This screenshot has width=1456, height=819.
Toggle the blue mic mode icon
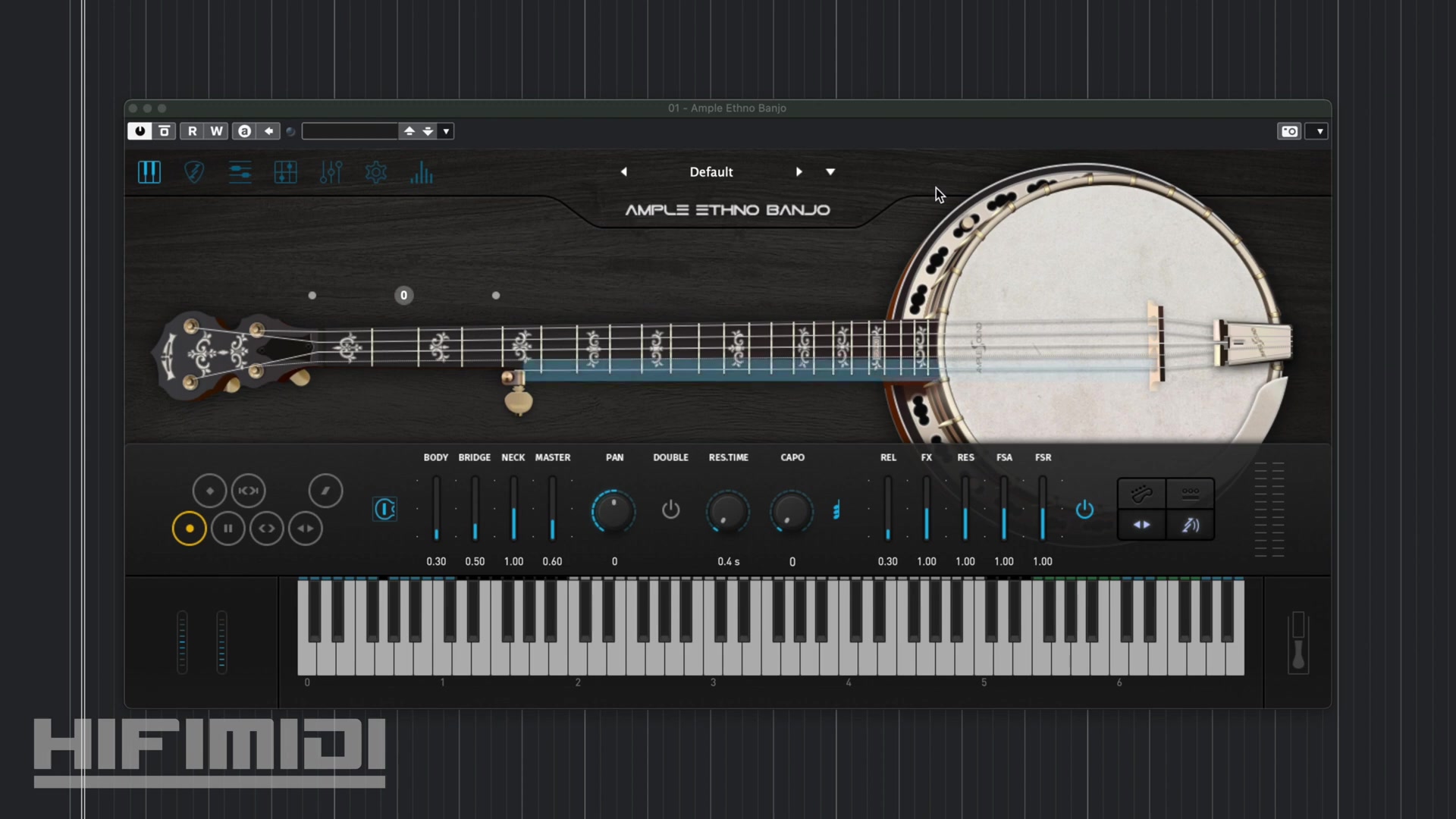pyautogui.click(x=384, y=509)
